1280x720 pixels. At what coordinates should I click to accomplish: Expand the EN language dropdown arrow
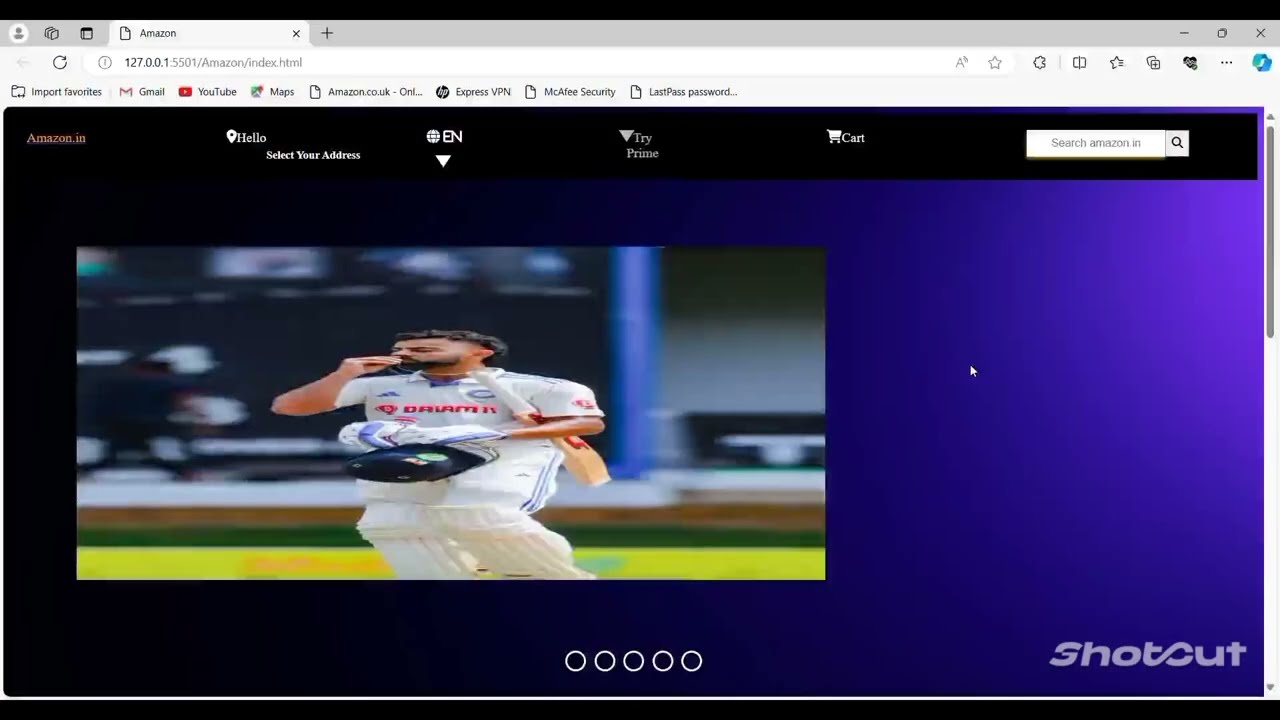pos(443,161)
